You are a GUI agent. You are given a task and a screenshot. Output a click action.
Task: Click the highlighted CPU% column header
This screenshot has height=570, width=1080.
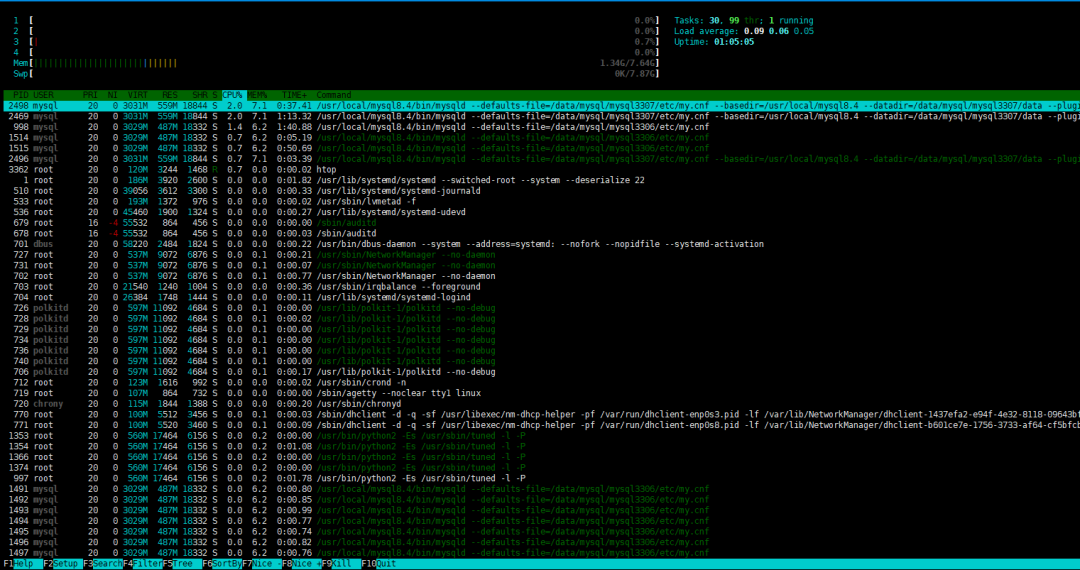click(232, 95)
